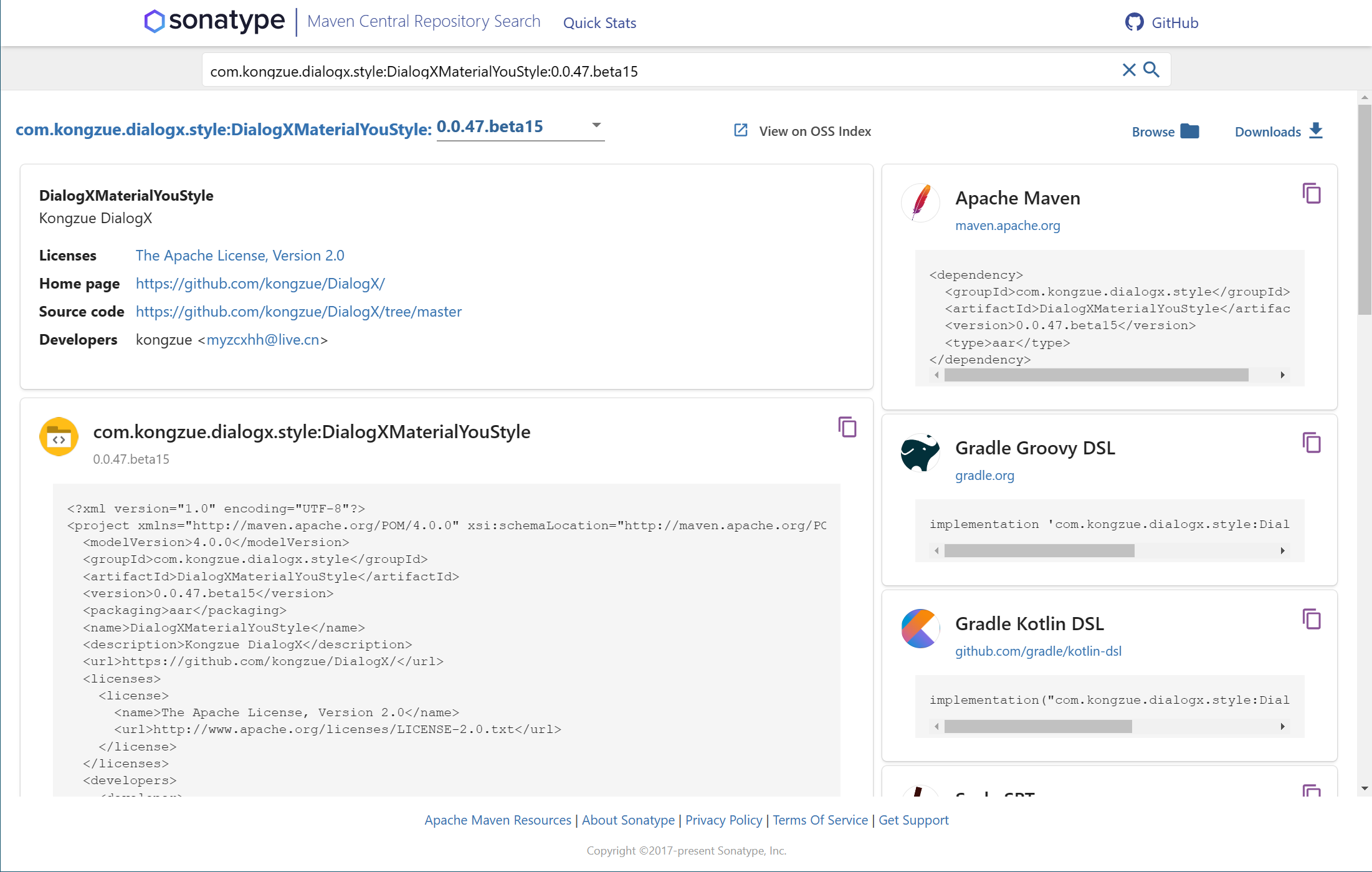Click the Apache Maven feather logo
1372x872 pixels.
click(920, 203)
